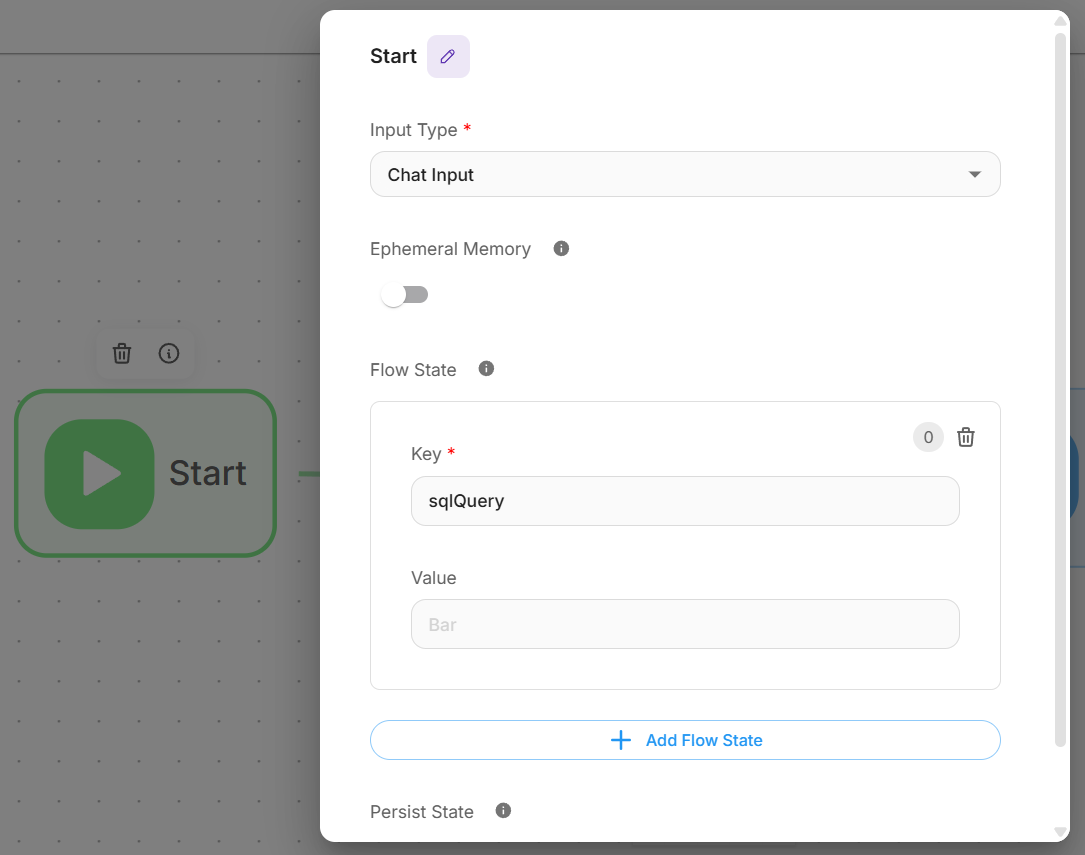Click the Value field with Bar placeholder
The height and width of the screenshot is (855, 1085).
[684, 624]
